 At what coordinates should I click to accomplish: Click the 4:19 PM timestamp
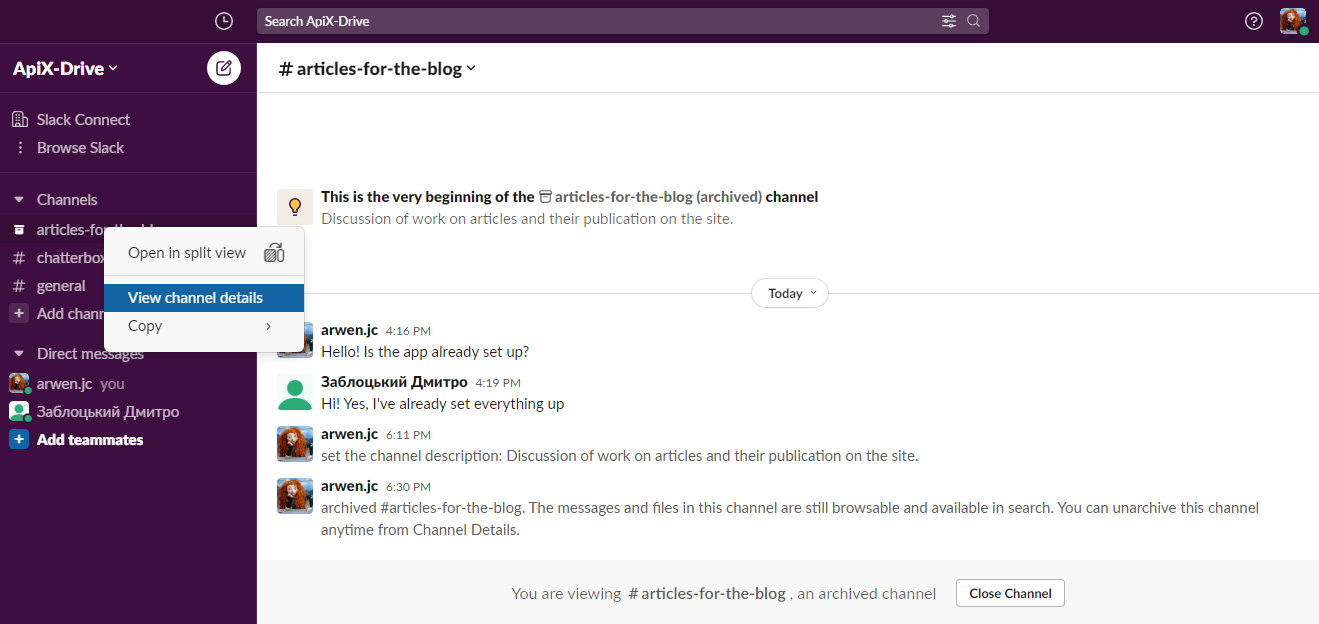coord(498,383)
